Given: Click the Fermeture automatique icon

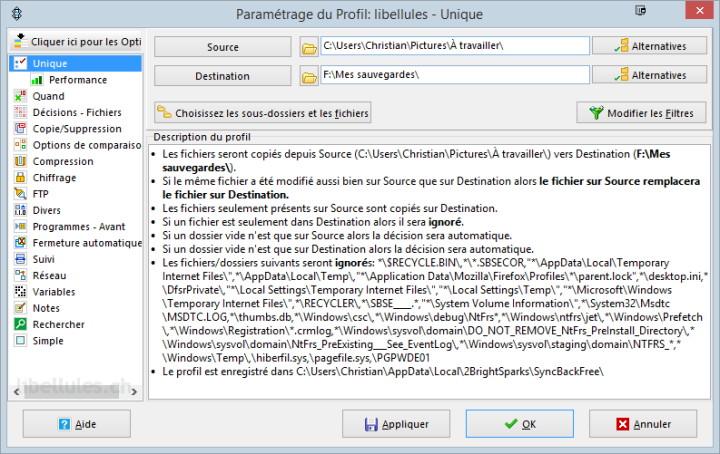Looking at the screenshot, I should tap(21, 243).
